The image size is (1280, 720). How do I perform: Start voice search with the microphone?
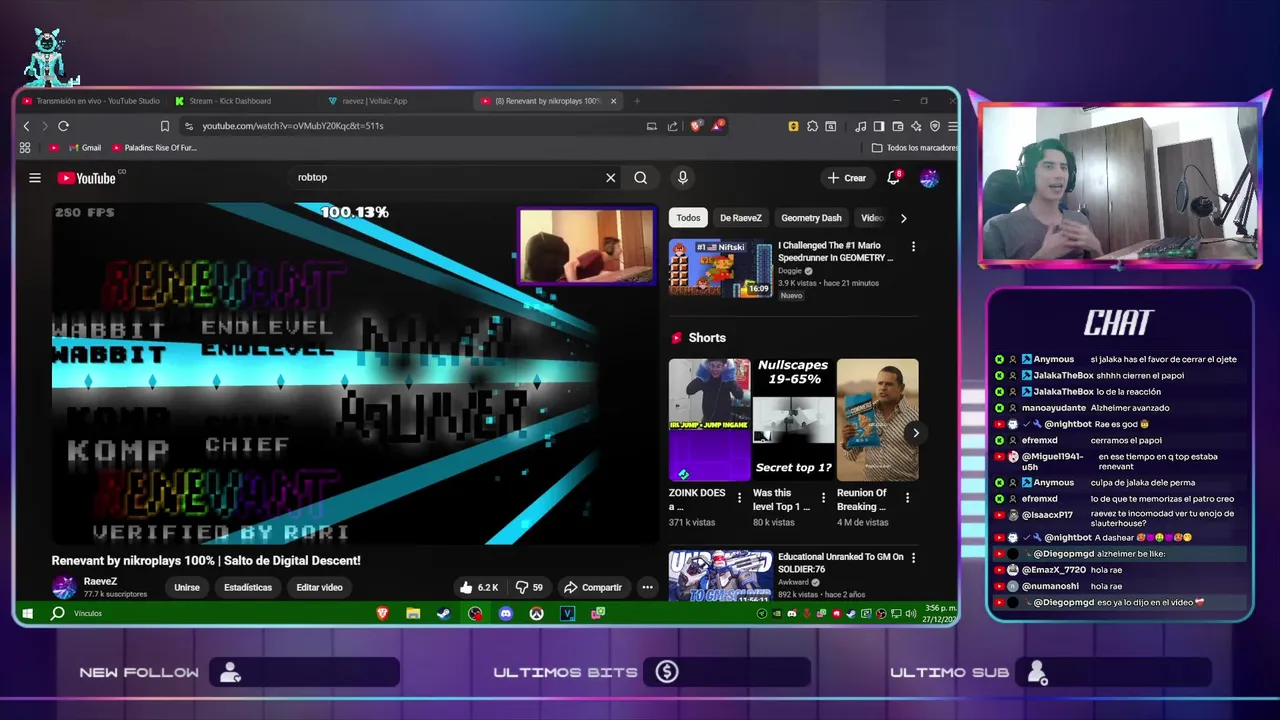[683, 178]
